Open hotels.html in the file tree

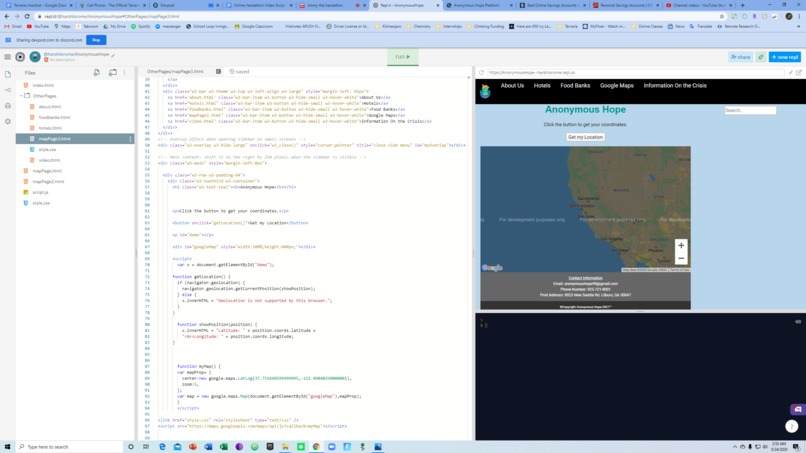(x=50, y=128)
